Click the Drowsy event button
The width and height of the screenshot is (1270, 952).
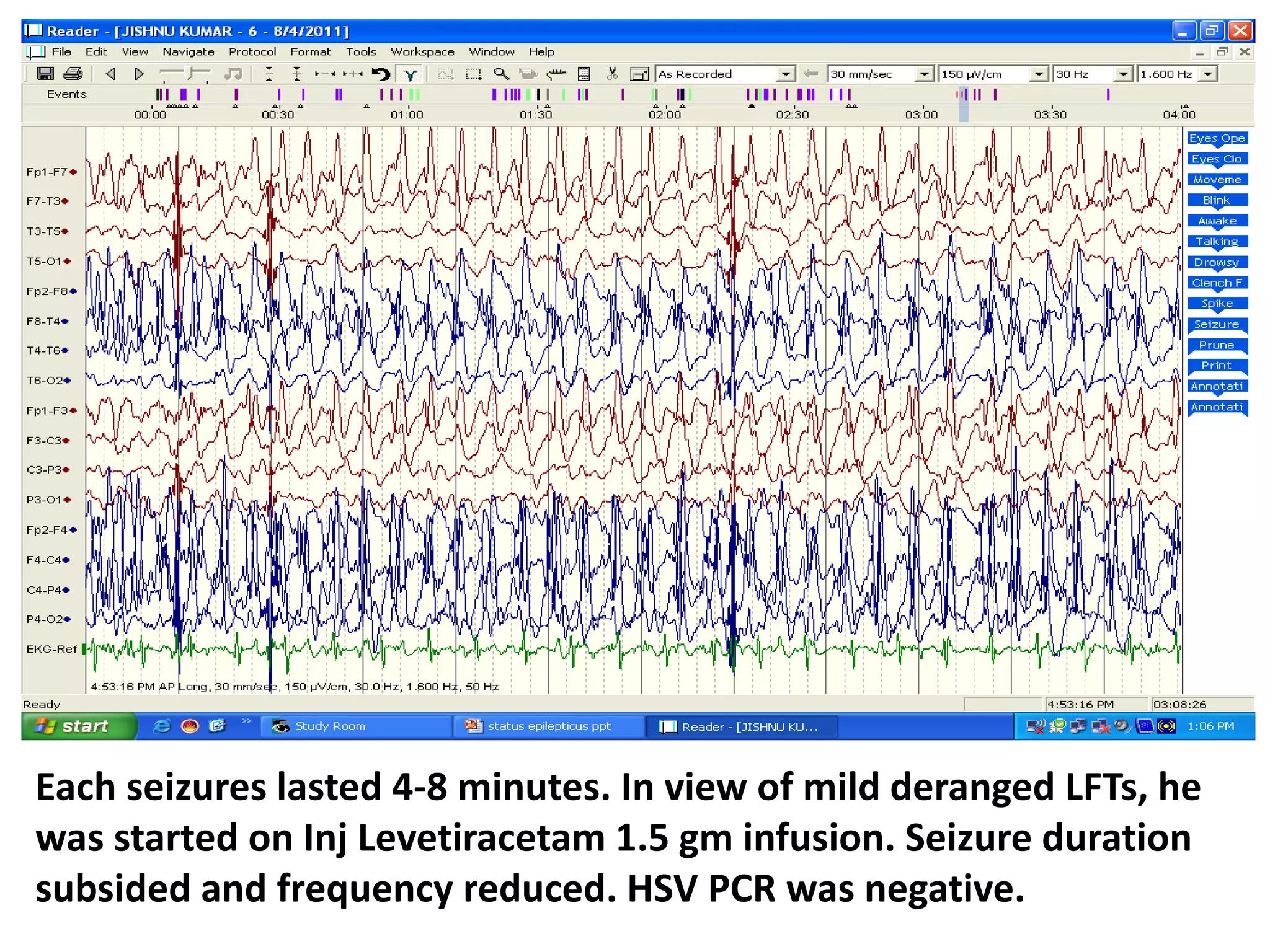coord(1217,262)
